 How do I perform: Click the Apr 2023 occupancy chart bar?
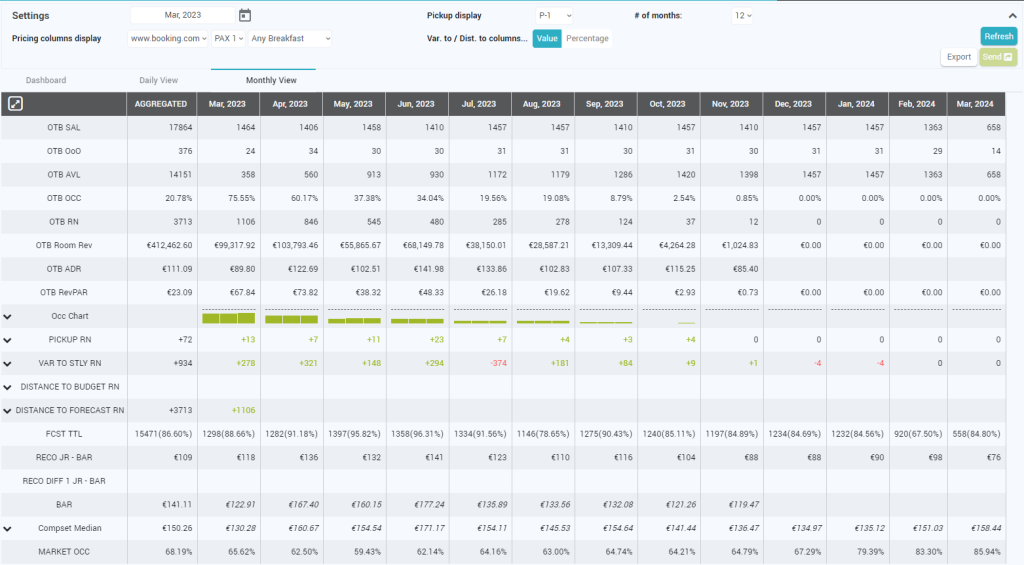291,319
